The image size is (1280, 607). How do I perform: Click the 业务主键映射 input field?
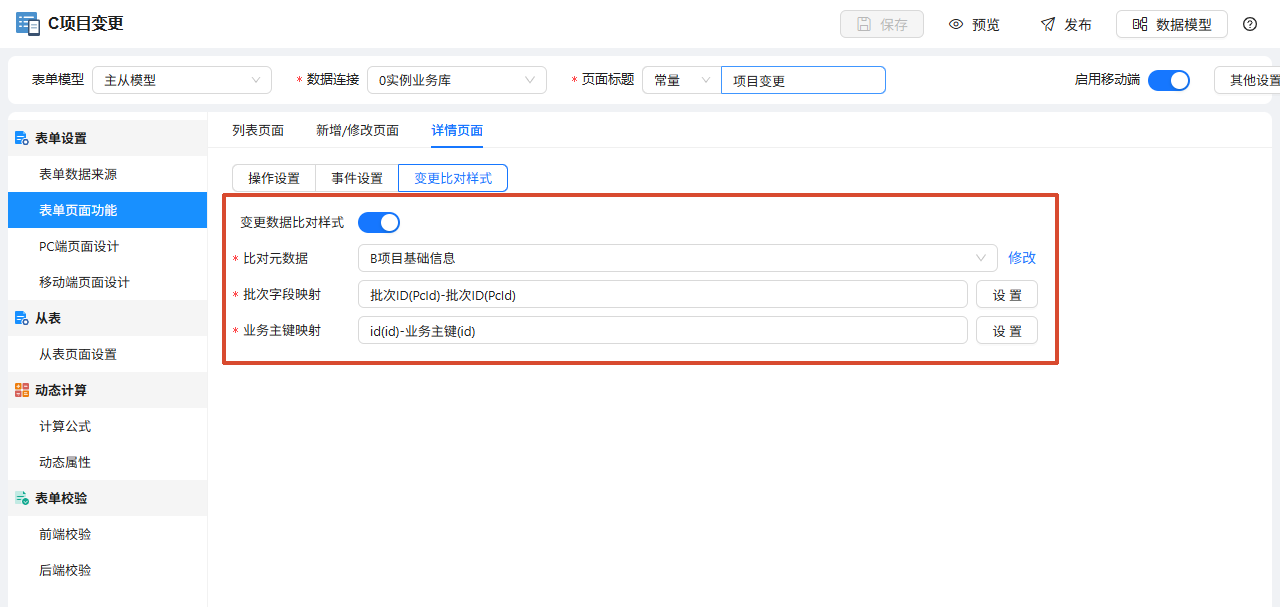[x=663, y=330]
